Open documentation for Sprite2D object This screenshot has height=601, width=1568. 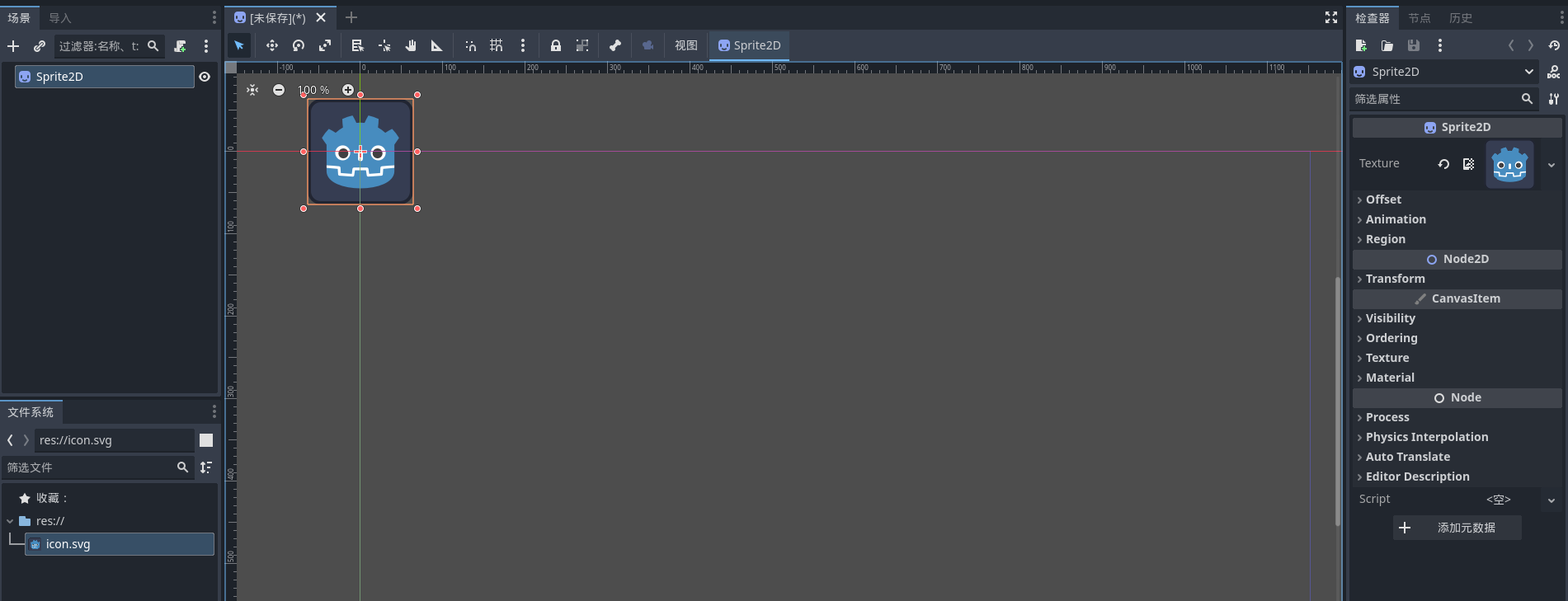point(1554,72)
